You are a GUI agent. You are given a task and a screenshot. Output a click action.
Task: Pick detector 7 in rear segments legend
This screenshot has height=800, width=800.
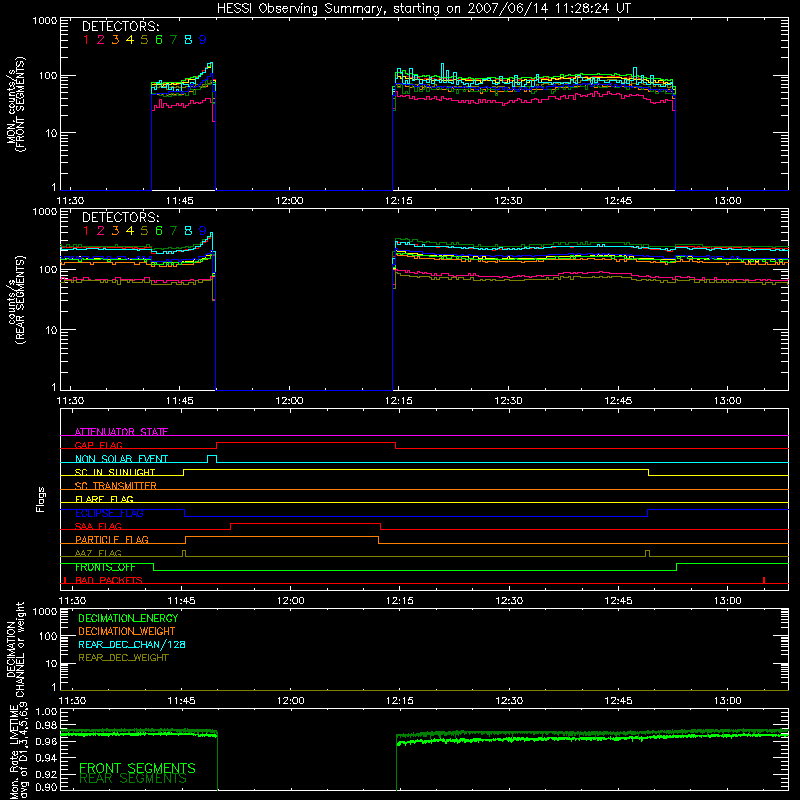(x=173, y=231)
